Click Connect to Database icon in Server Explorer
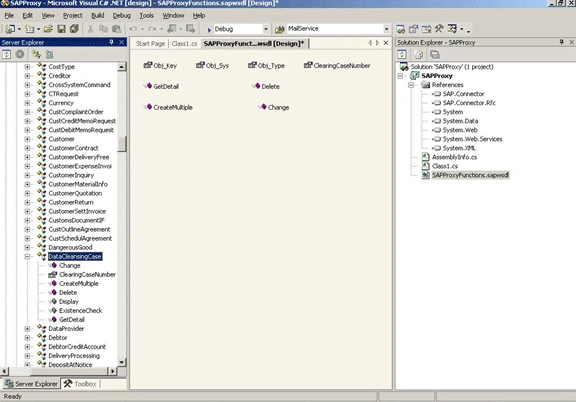This screenshot has width=576, height=402. [36, 54]
